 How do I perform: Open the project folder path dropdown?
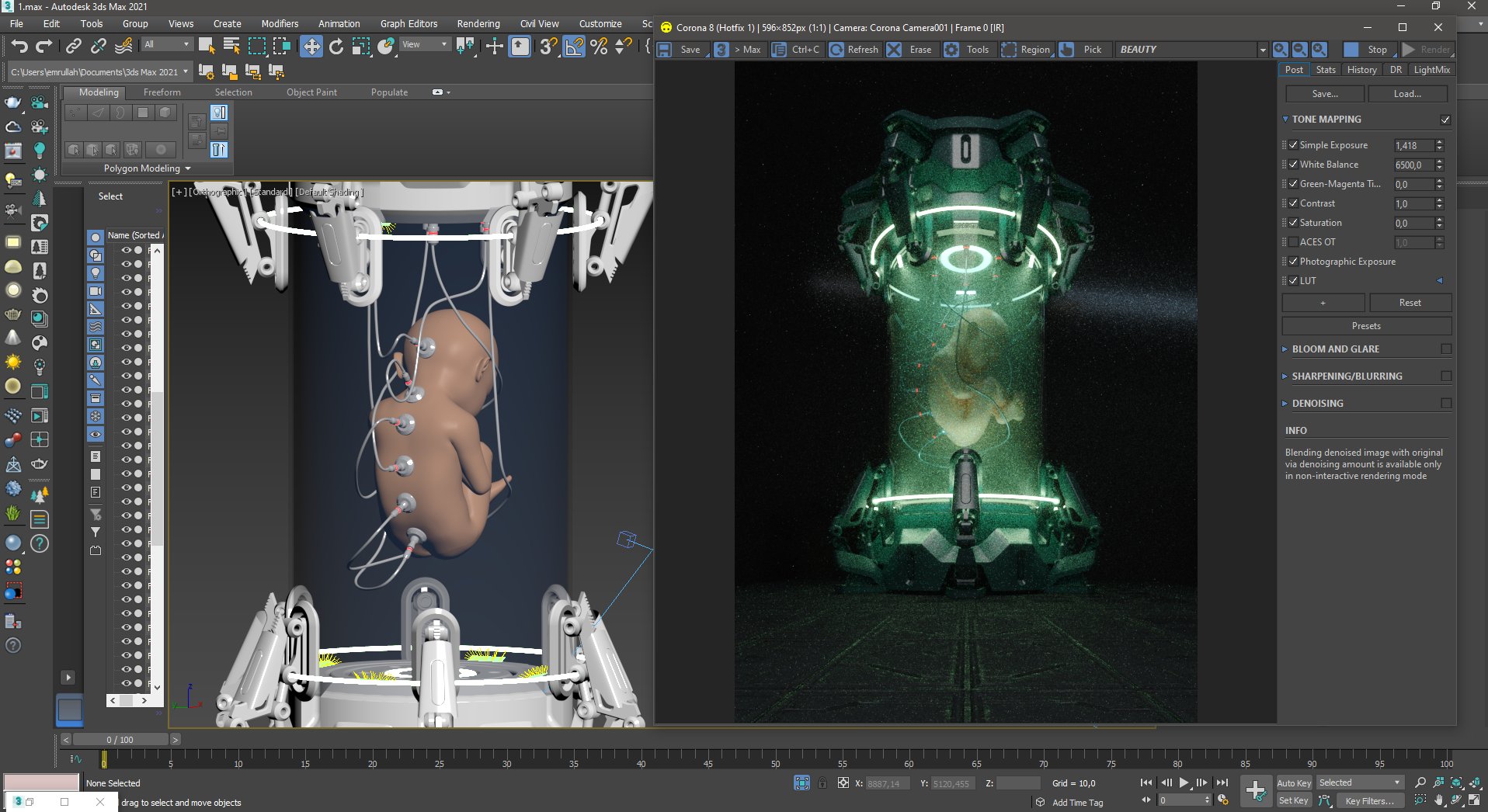tap(99, 72)
